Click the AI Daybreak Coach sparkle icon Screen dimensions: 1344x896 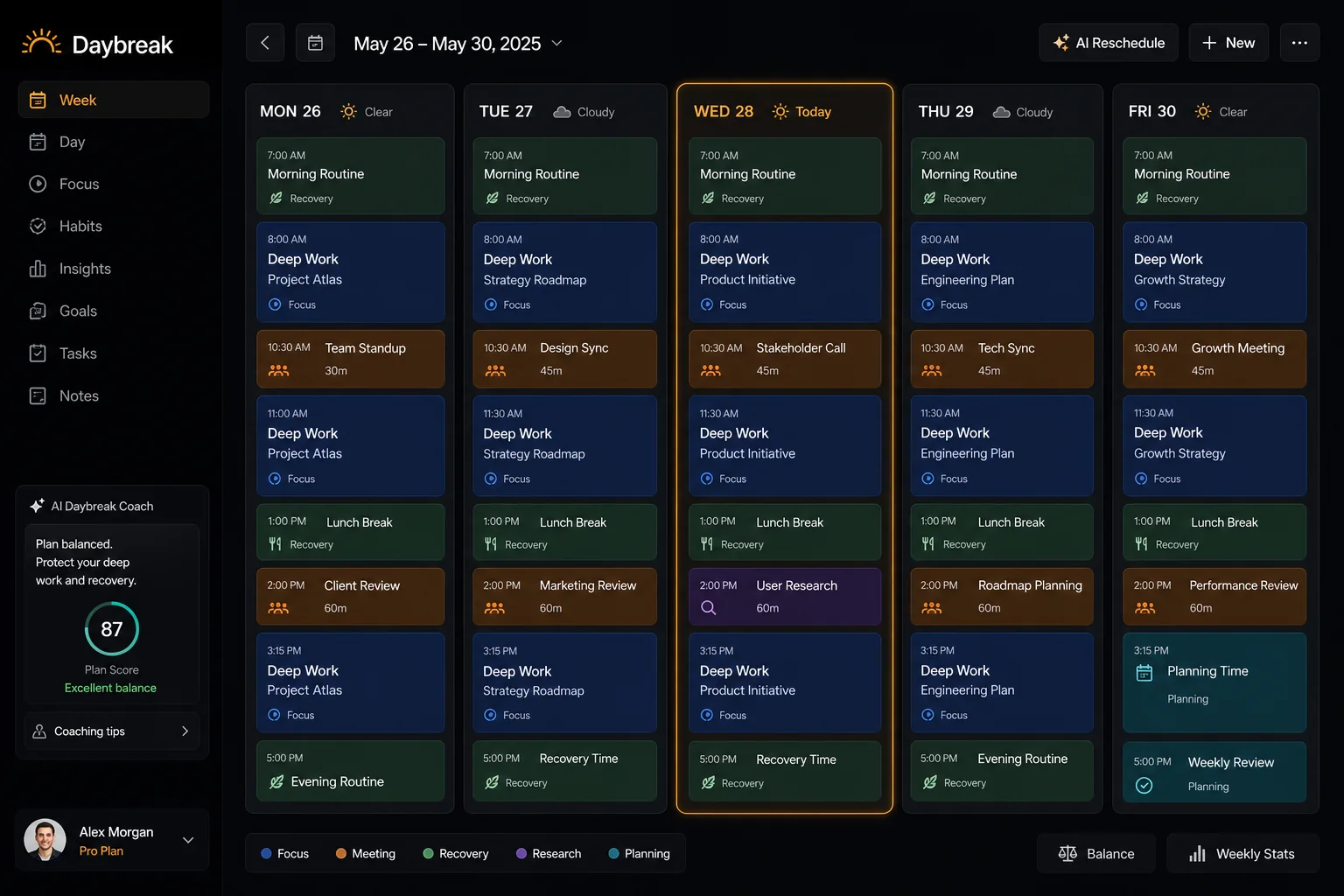37,506
